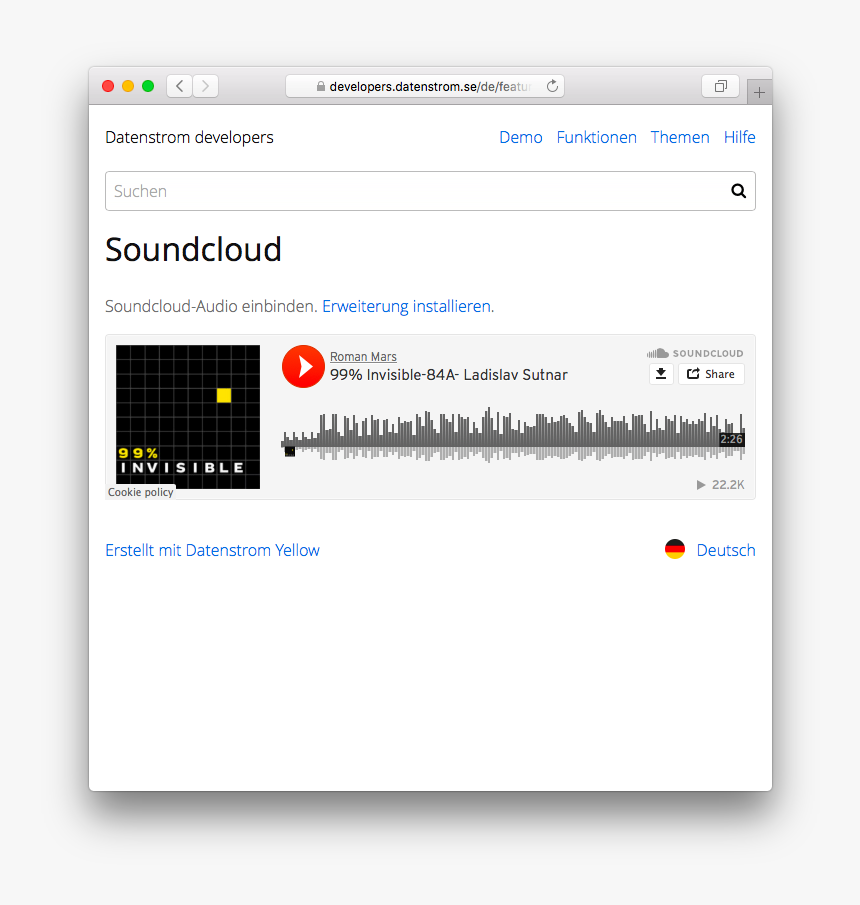860x905 pixels.
Task: Click the German flag icon
Action: 675,549
